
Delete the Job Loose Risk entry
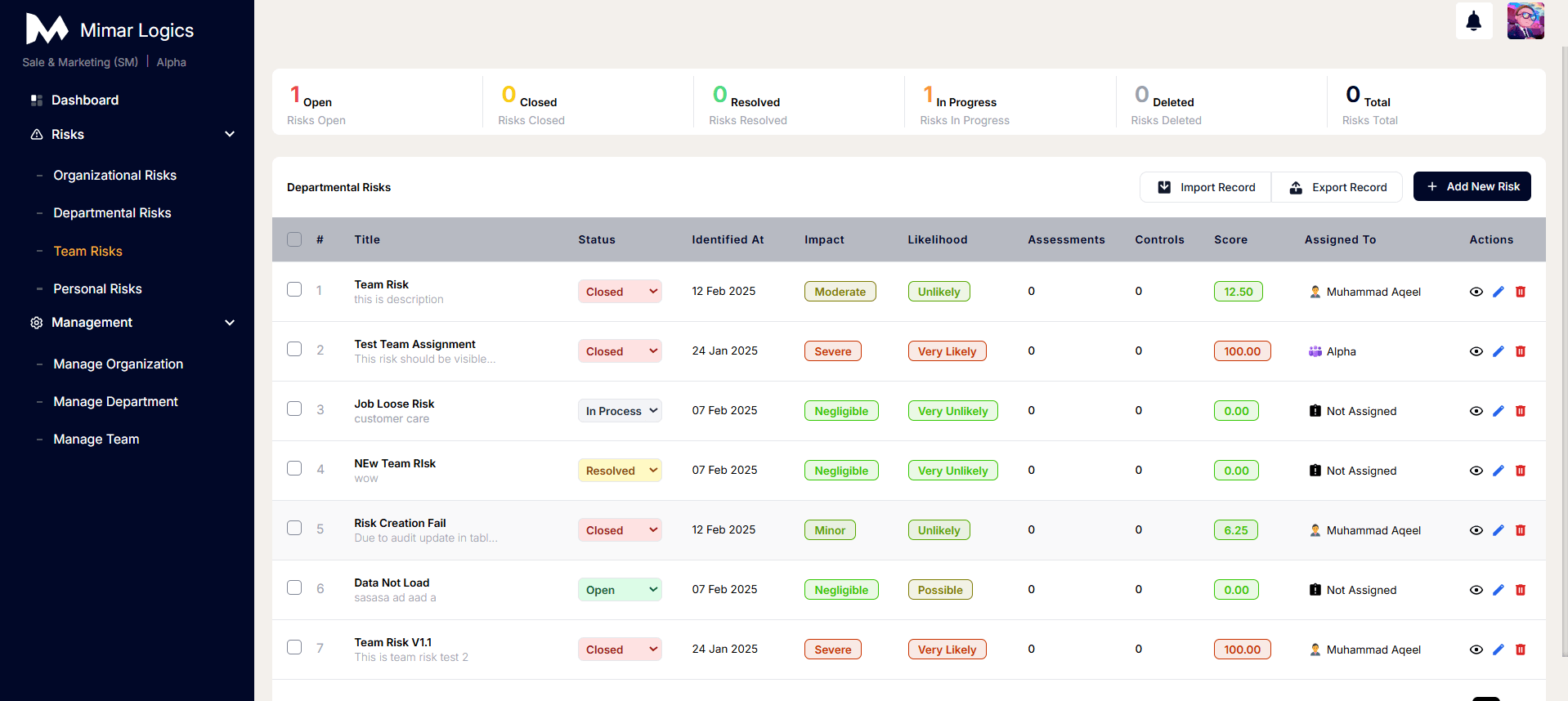1520,411
